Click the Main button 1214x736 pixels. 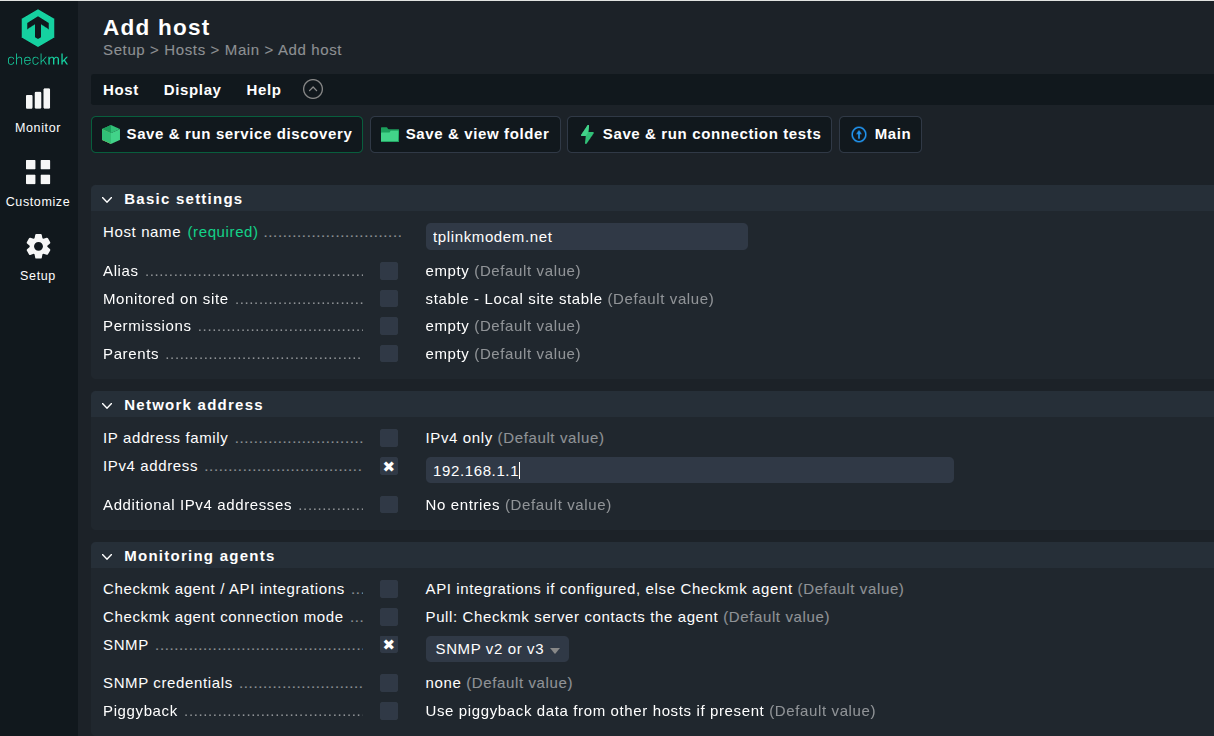pos(880,134)
